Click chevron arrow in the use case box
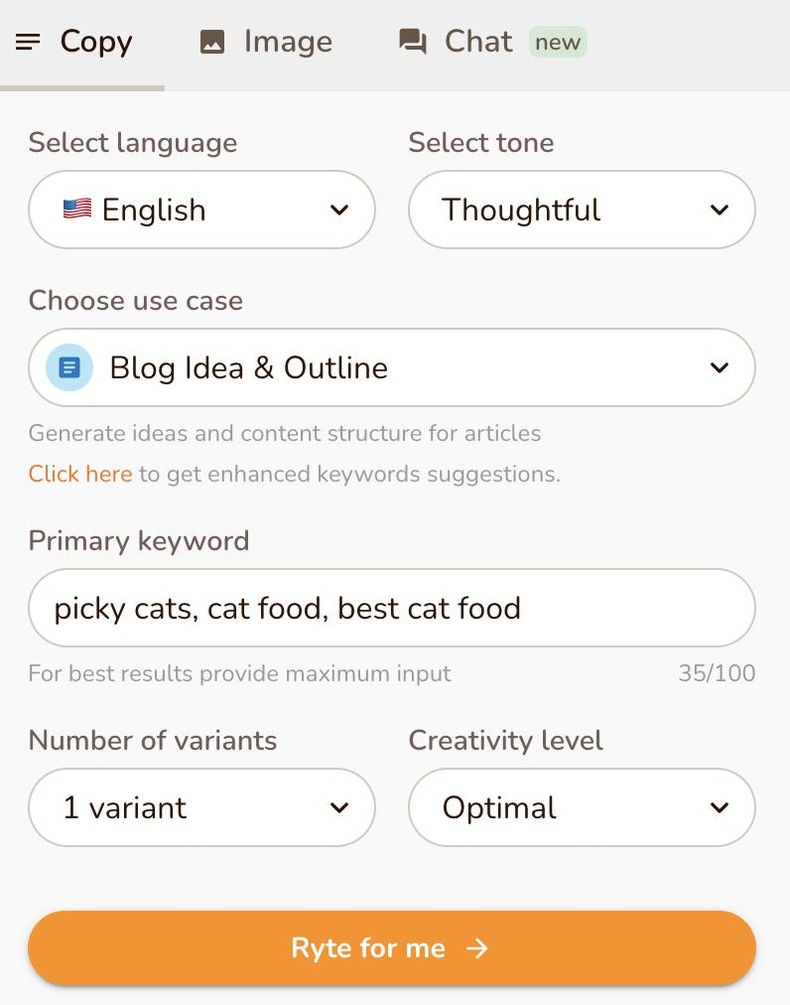790x1005 pixels. coord(719,368)
